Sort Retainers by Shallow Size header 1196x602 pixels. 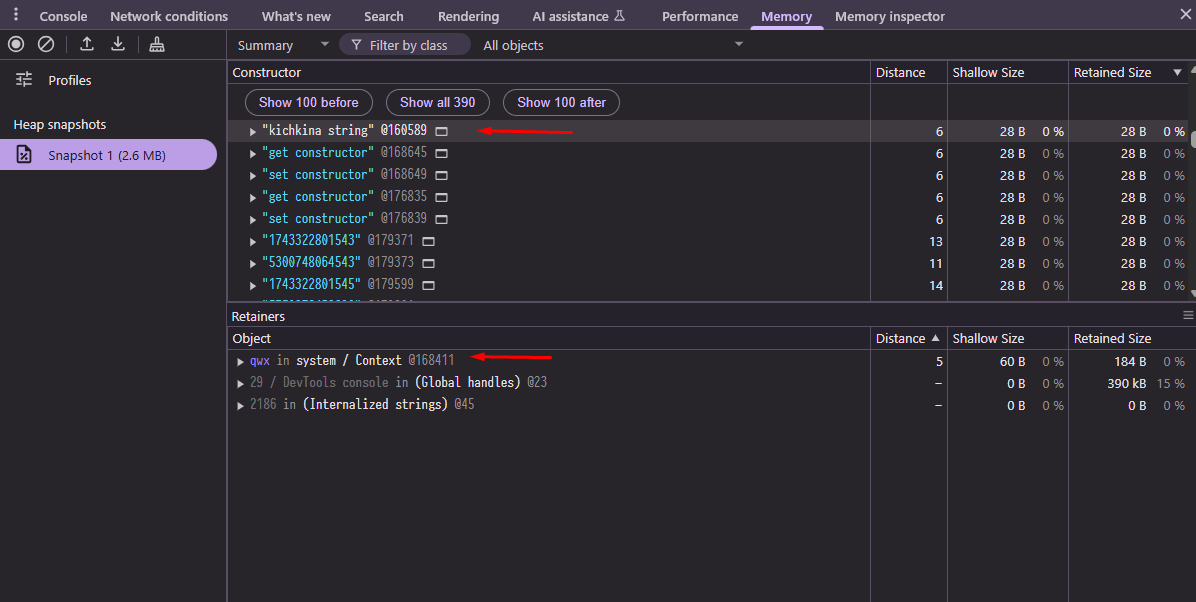tap(1008, 338)
